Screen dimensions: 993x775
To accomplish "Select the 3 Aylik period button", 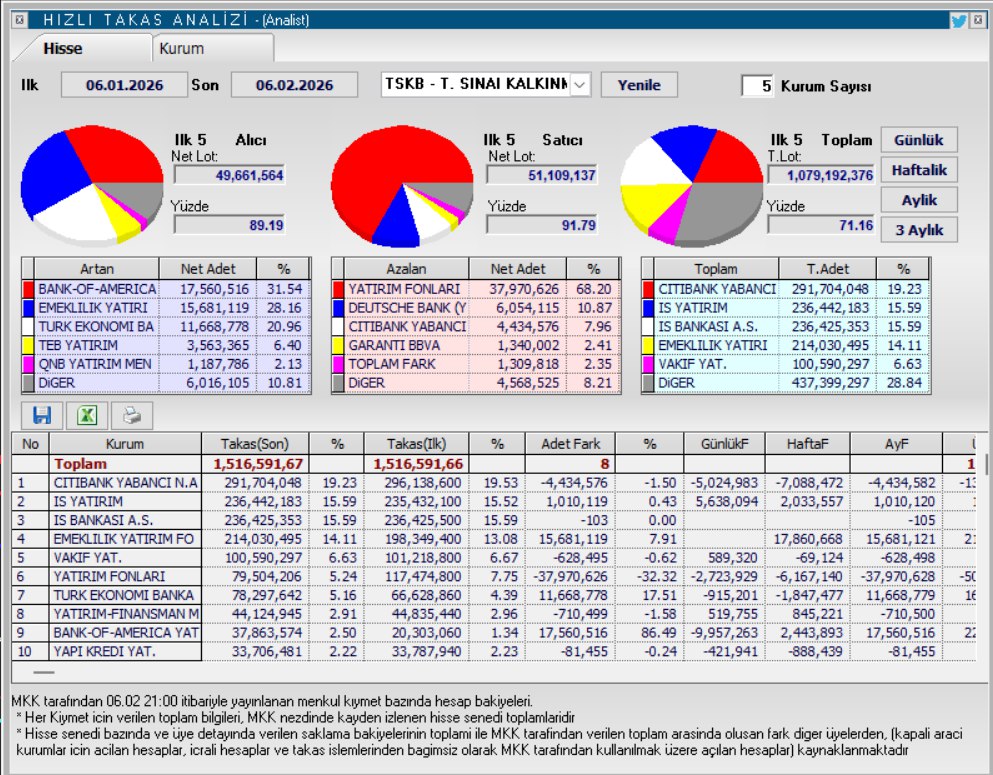I will point(919,230).
